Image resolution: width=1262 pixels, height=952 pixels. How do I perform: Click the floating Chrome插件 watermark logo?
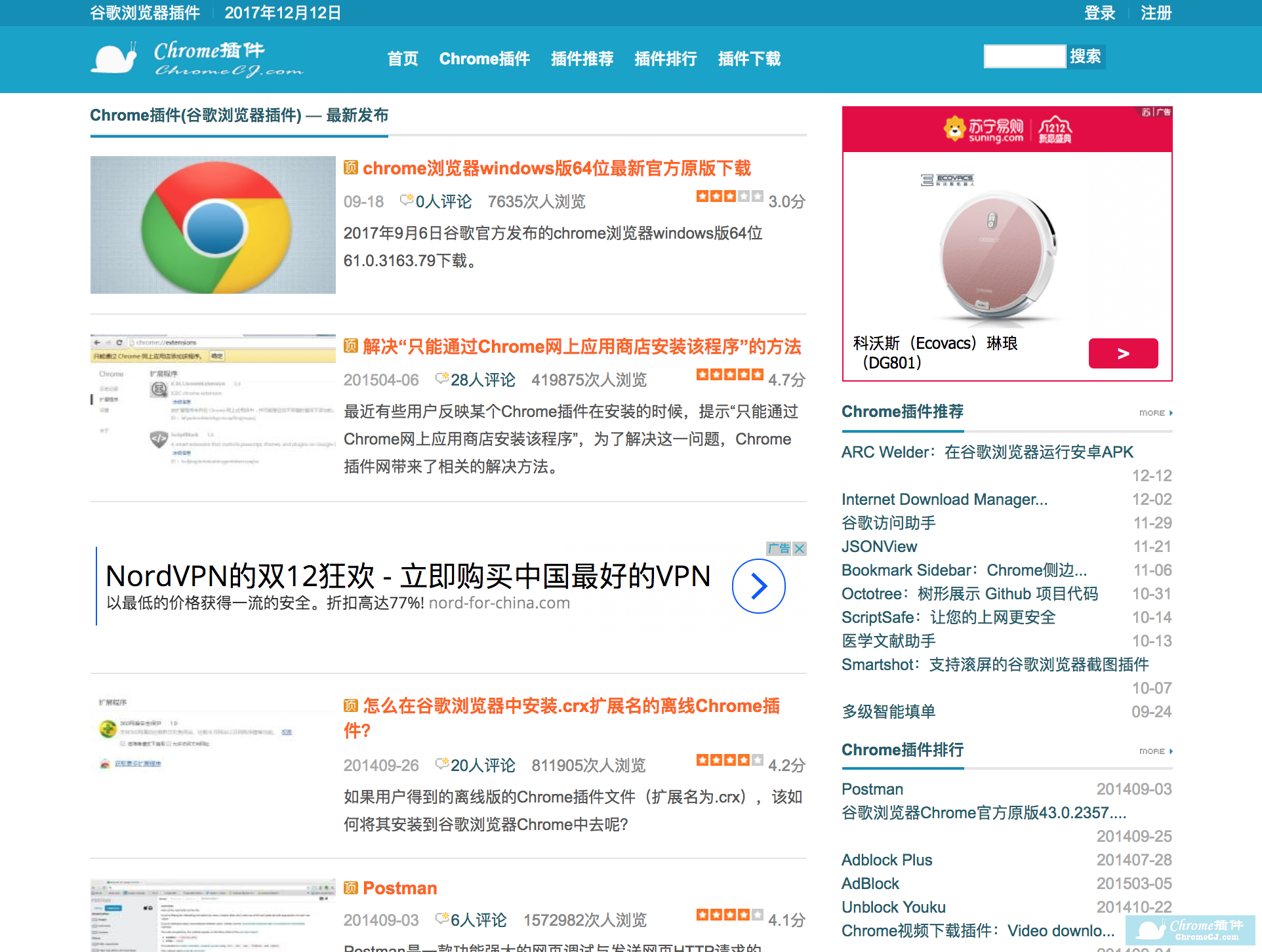click(x=1190, y=929)
